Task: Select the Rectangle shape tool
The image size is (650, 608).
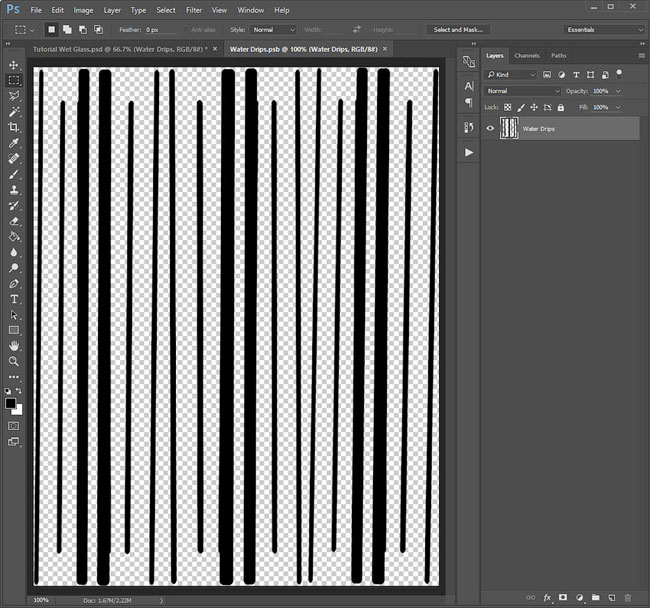Action: click(14, 330)
